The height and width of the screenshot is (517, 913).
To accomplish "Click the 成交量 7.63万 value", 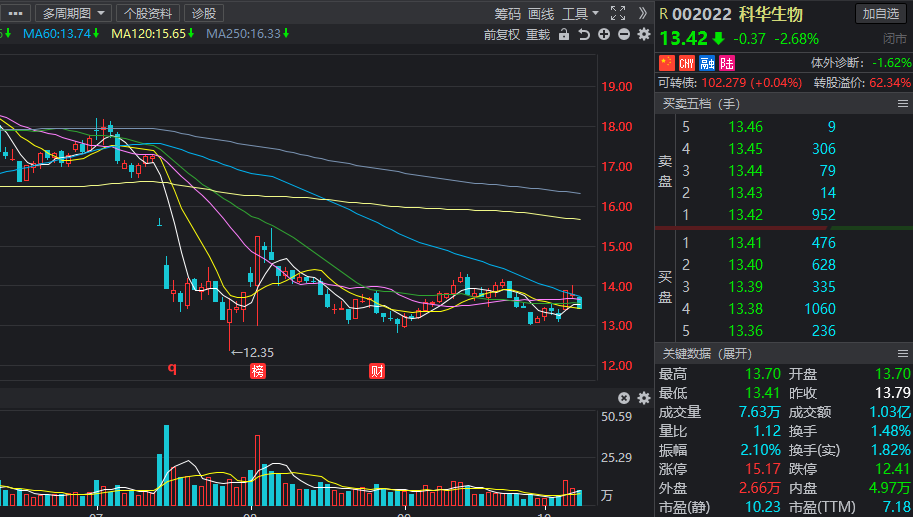I will pyautogui.click(x=759, y=412).
